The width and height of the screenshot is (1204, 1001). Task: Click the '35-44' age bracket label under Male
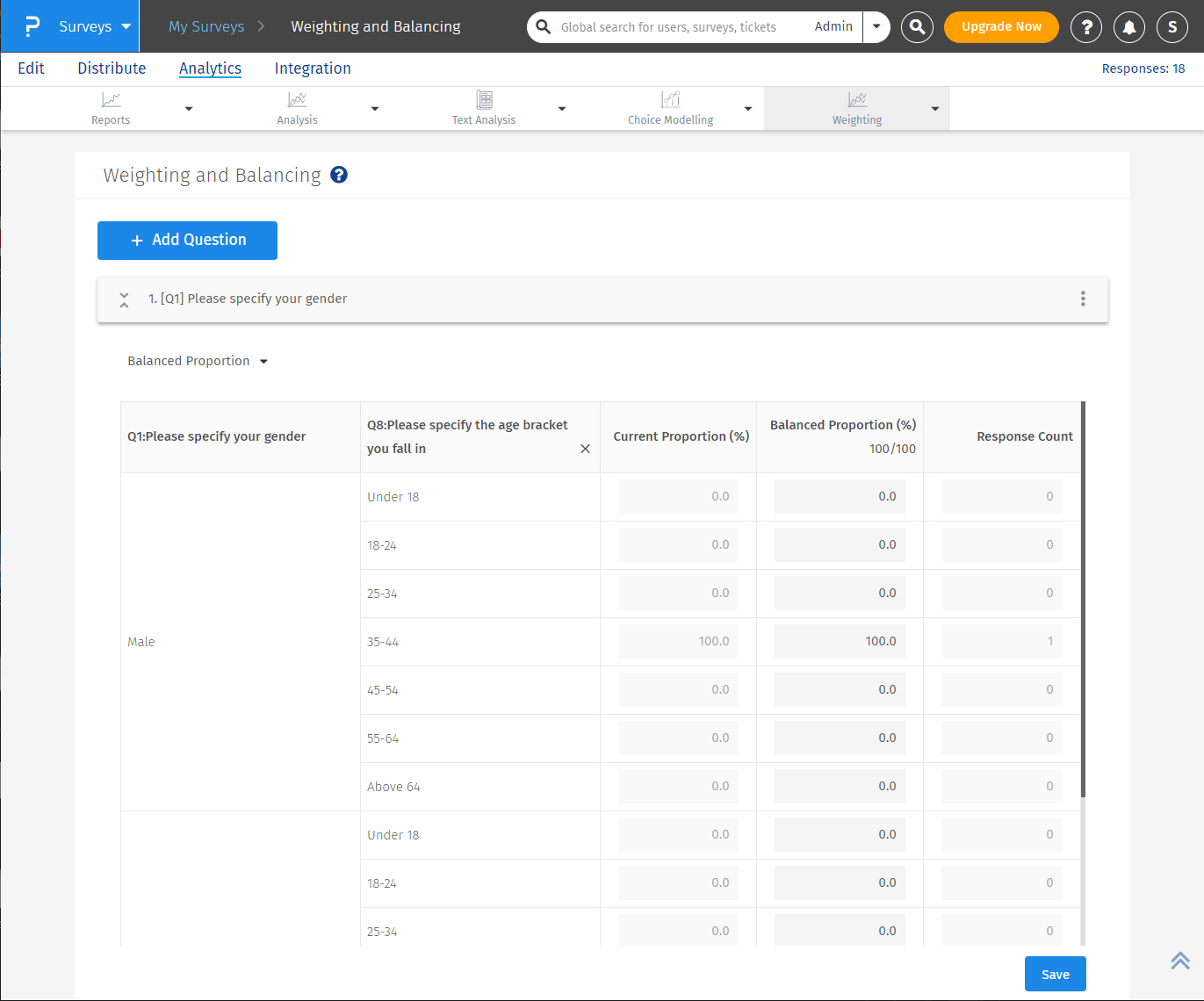point(383,642)
